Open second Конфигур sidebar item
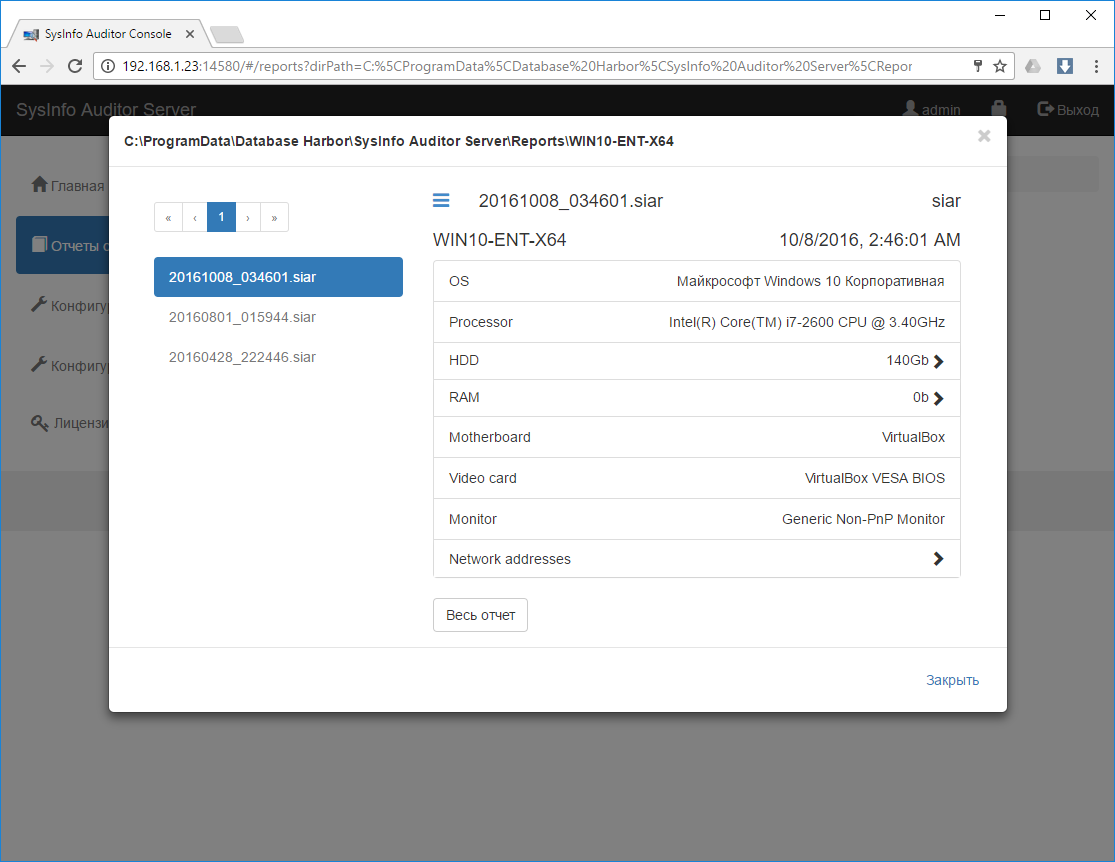 (x=70, y=366)
